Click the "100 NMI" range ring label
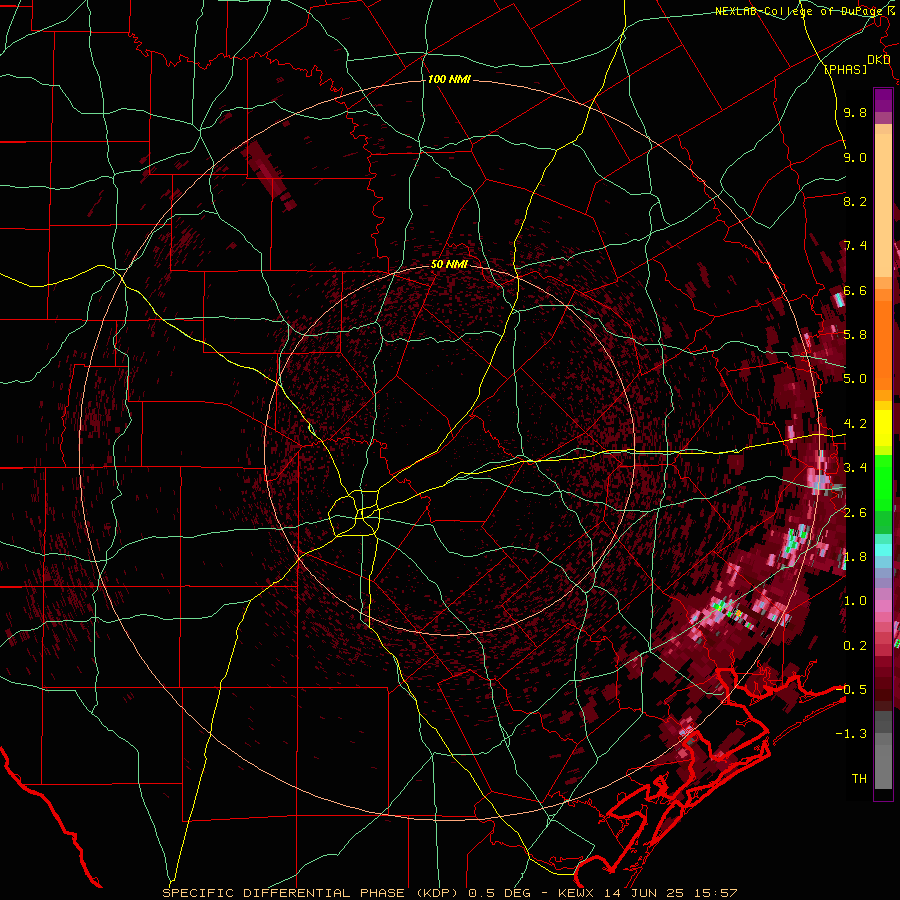 coord(449,79)
